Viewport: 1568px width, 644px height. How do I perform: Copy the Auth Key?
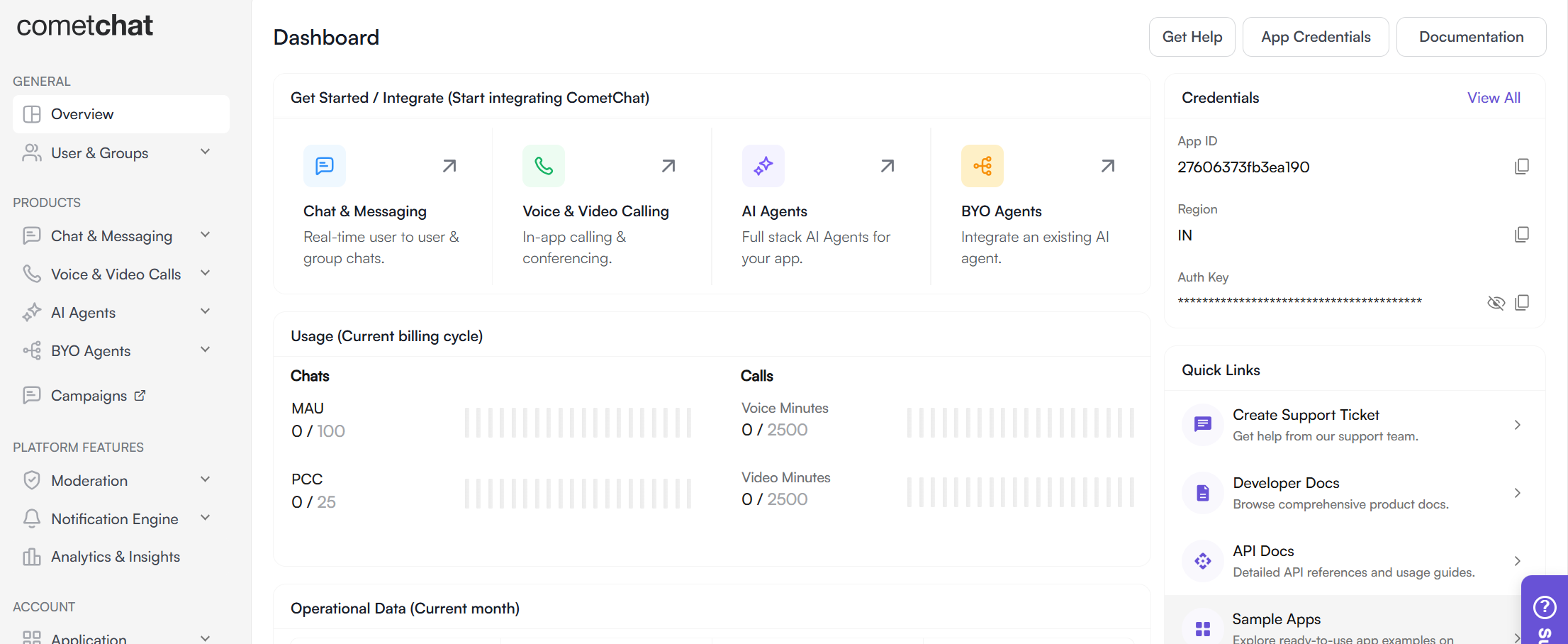1522,303
